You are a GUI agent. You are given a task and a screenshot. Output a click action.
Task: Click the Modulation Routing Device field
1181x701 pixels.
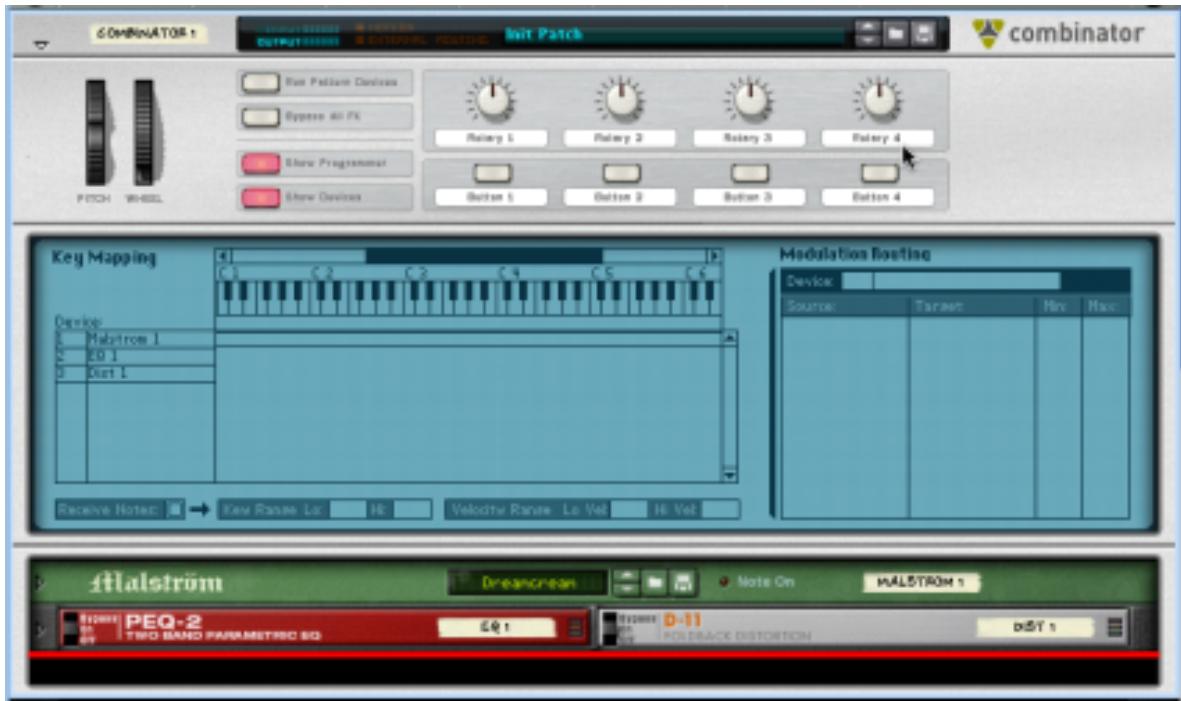pos(951,282)
